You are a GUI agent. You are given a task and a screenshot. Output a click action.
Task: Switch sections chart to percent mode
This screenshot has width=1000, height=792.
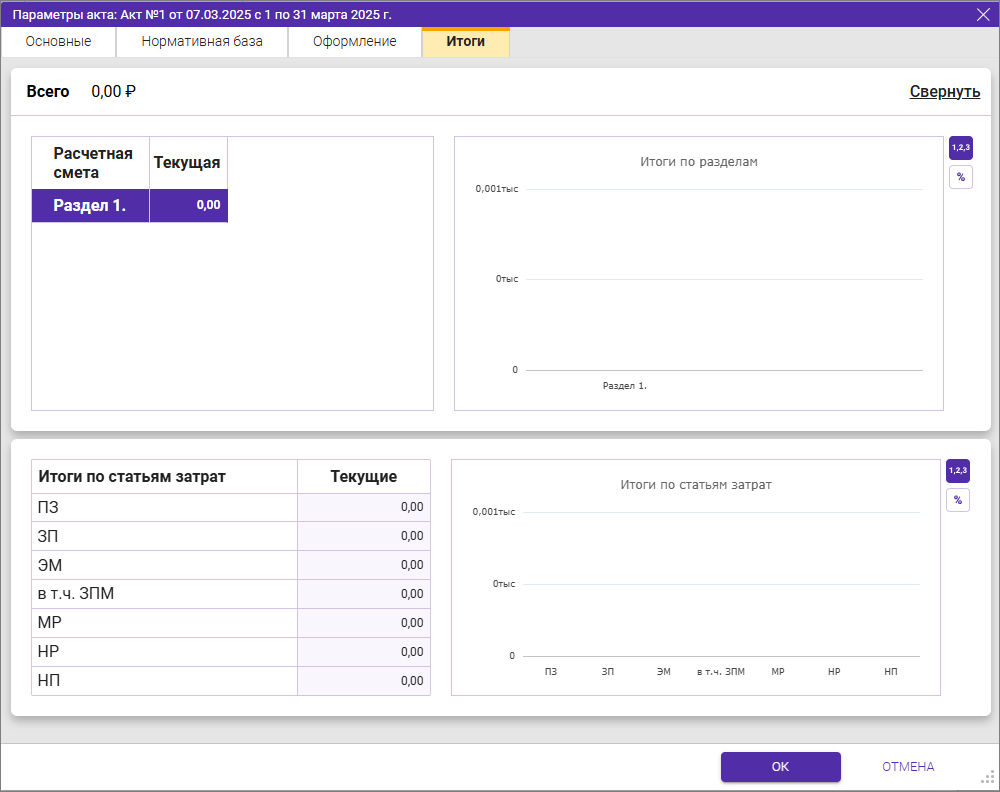point(960,177)
